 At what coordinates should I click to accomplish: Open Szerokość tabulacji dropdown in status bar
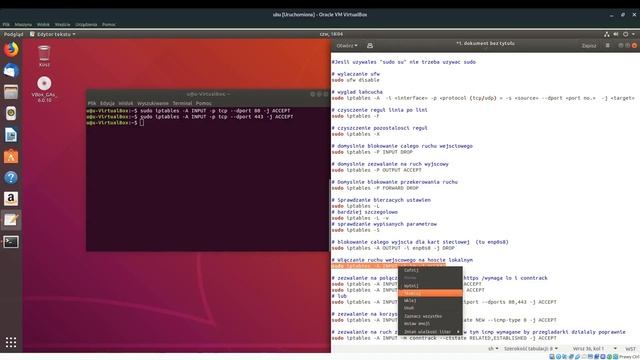pyautogui.click(x=531, y=349)
